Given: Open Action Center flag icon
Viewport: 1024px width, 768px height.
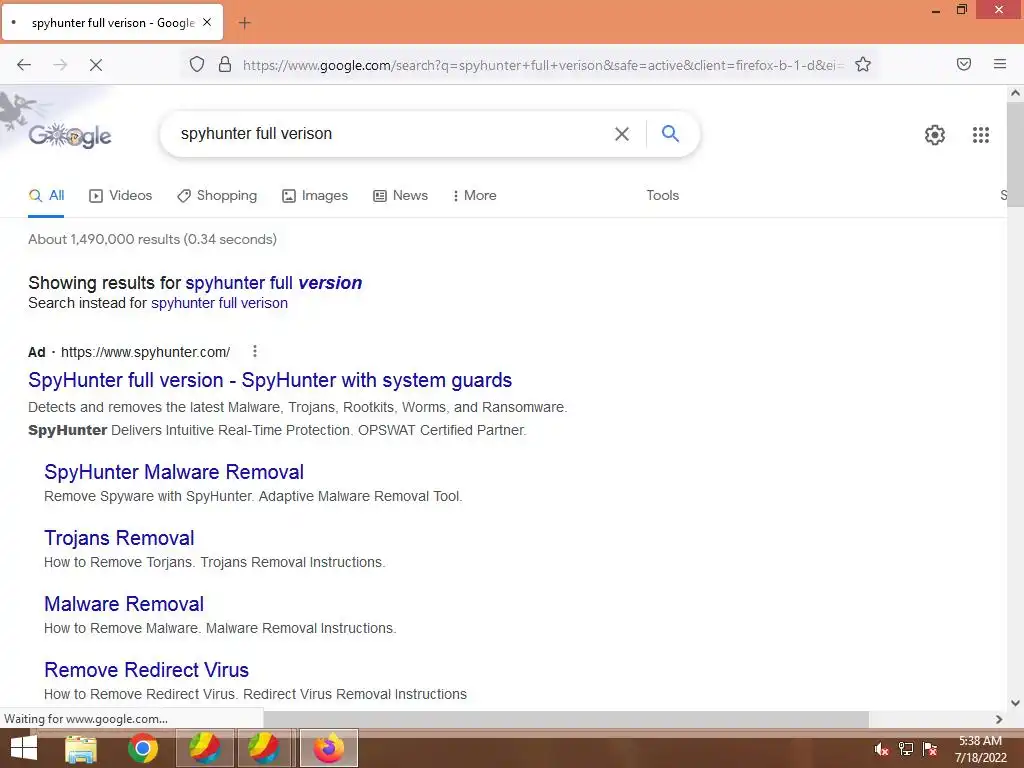Looking at the screenshot, I should 930,749.
